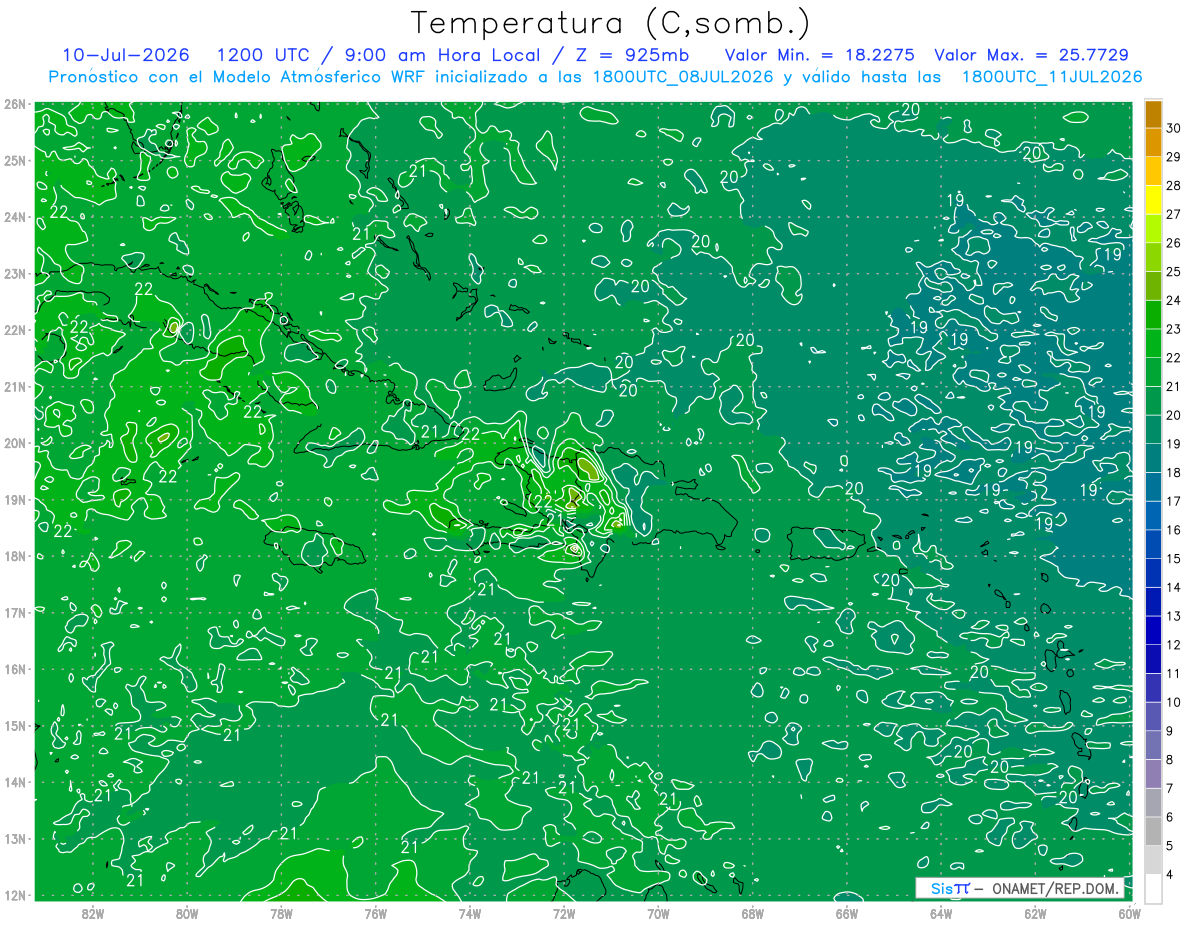Click the title 'Temperatura (C,somb.)'
The image size is (1200, 927).
click(x=610, y=23)
